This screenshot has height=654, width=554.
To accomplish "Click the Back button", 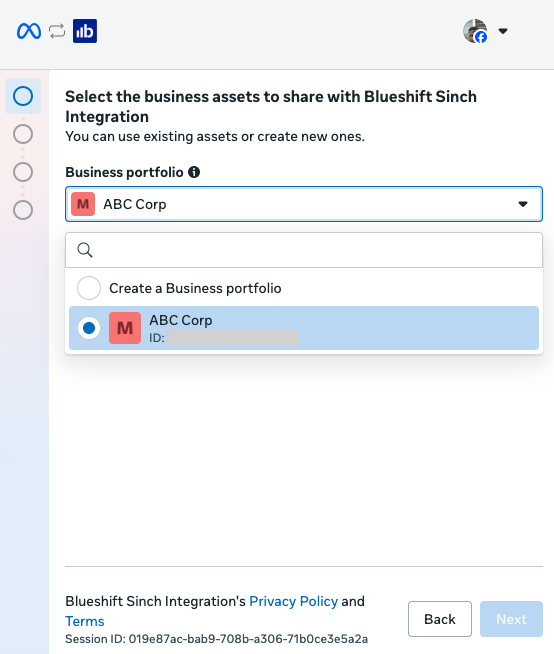I will (440, 619).
